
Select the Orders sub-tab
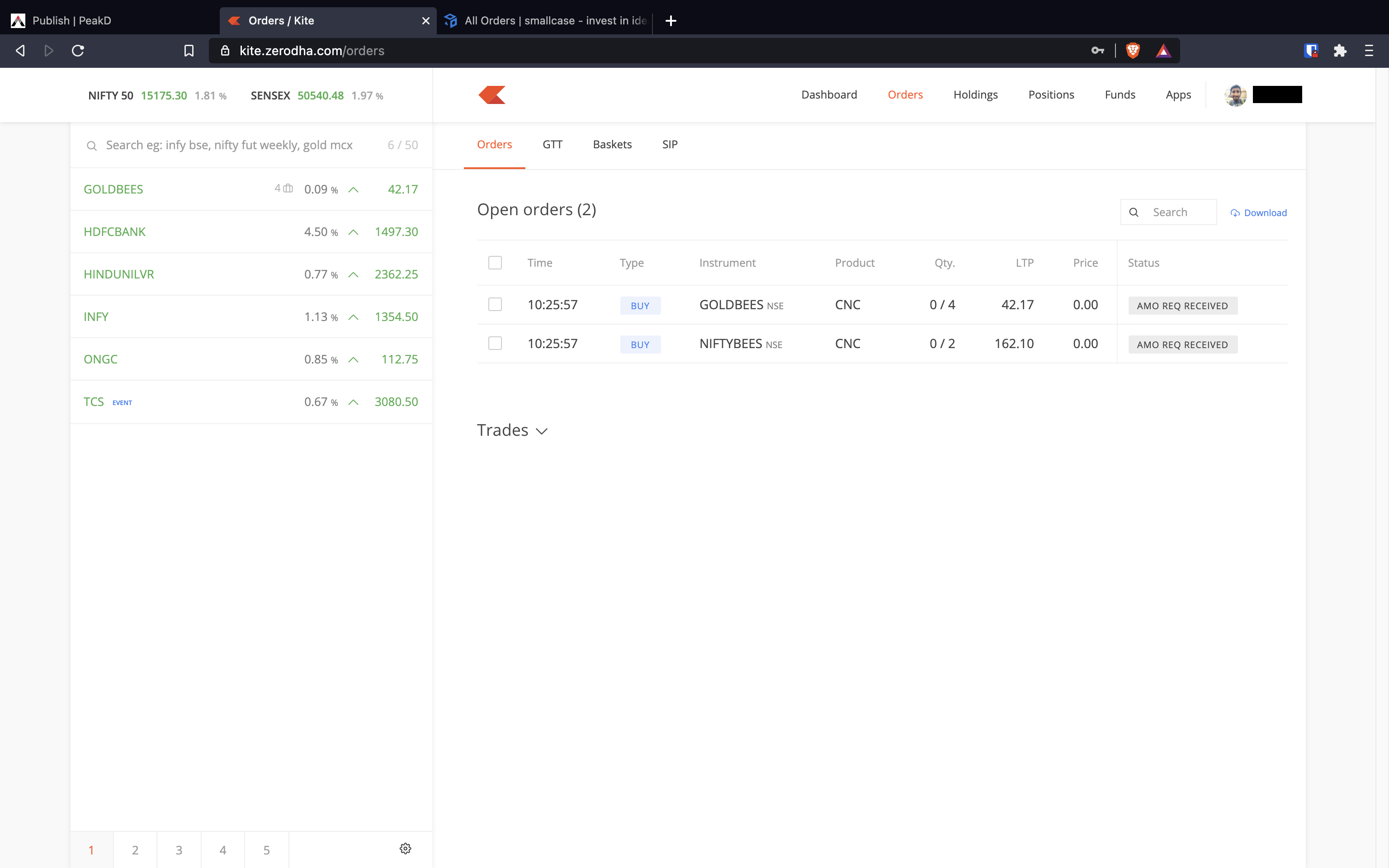(x=494, y=145)
